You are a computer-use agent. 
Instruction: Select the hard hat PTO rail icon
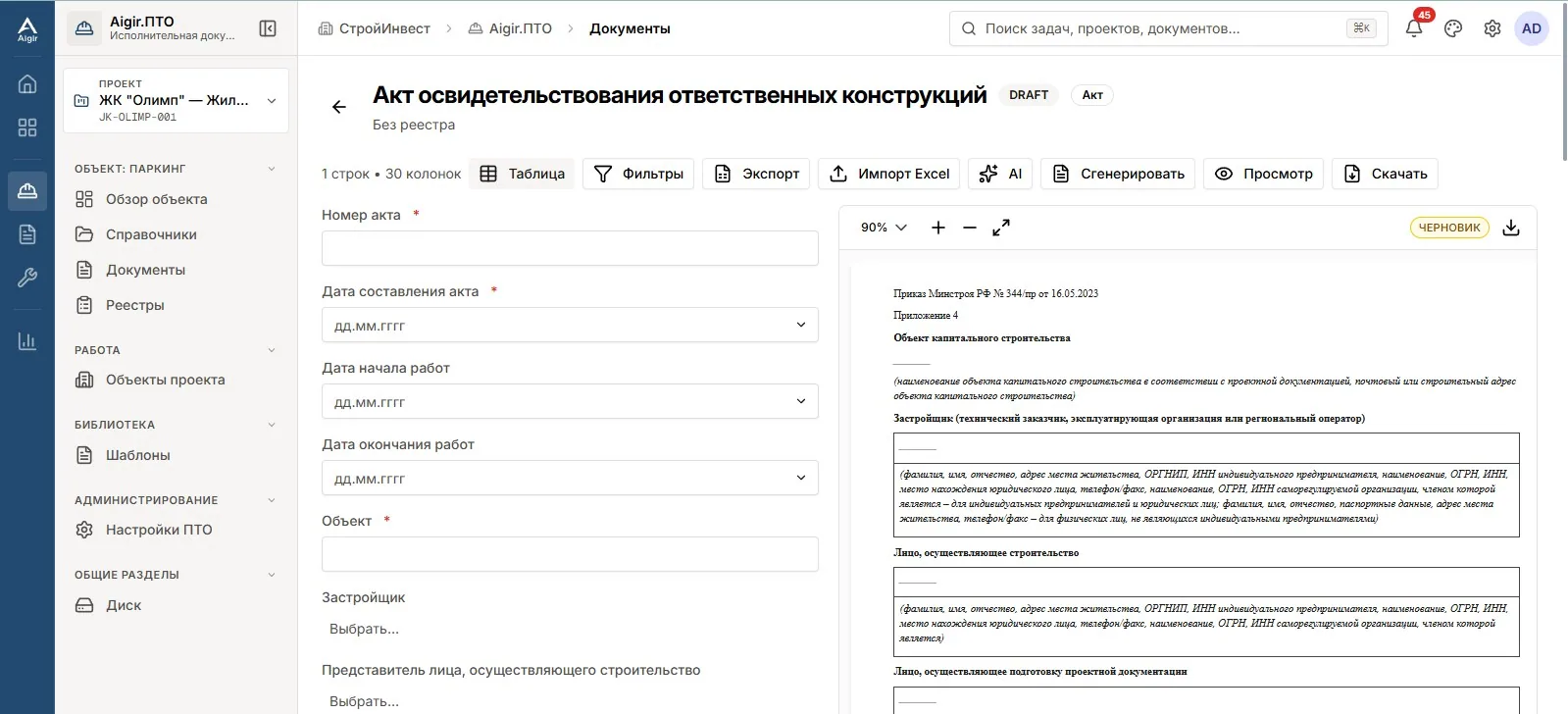click(x=27, y=190)
